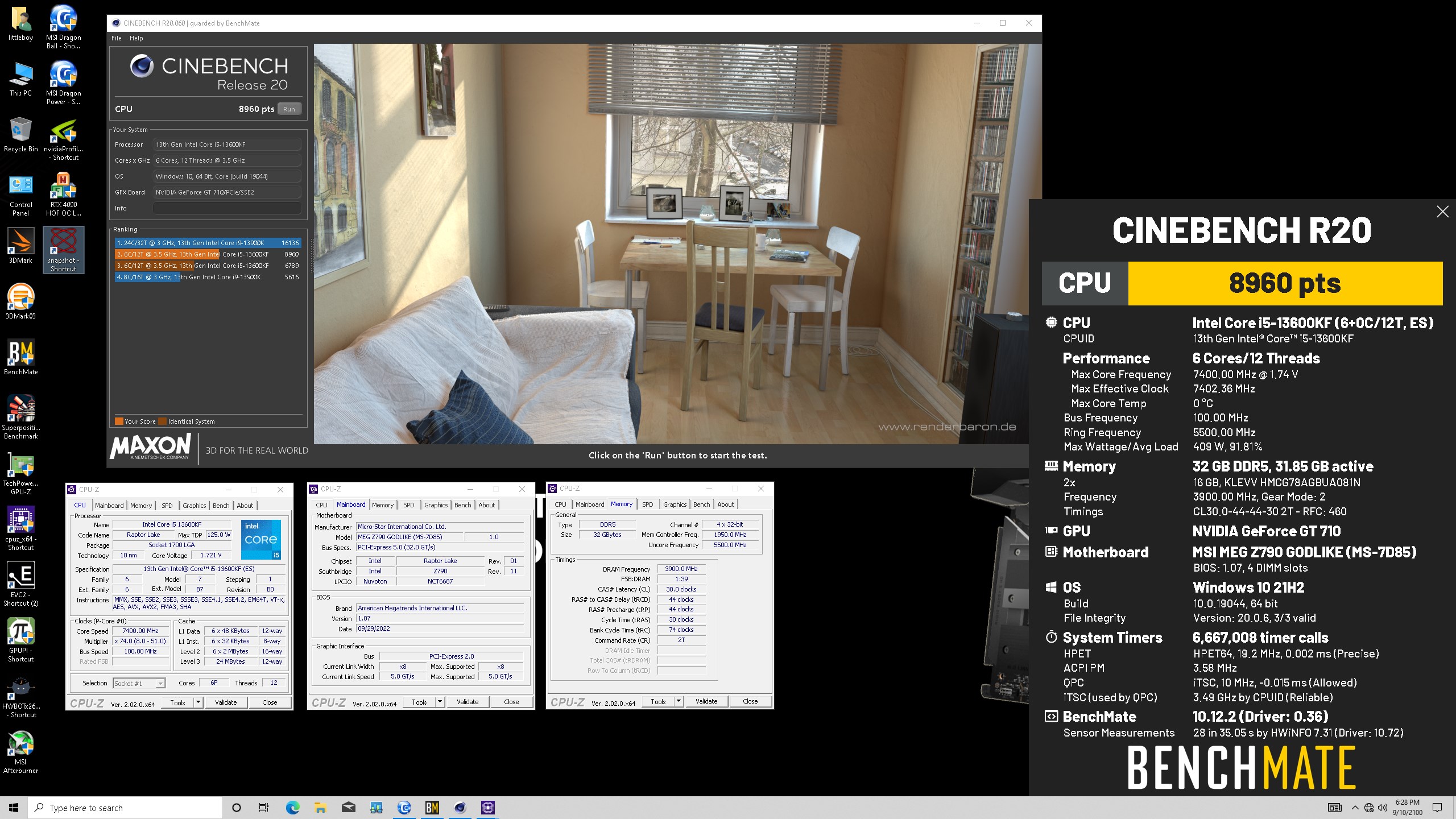Open Tools dropdown arrow in CPU tab window
The width and height of the screenshot is (1456, 819).
[198, 702]
